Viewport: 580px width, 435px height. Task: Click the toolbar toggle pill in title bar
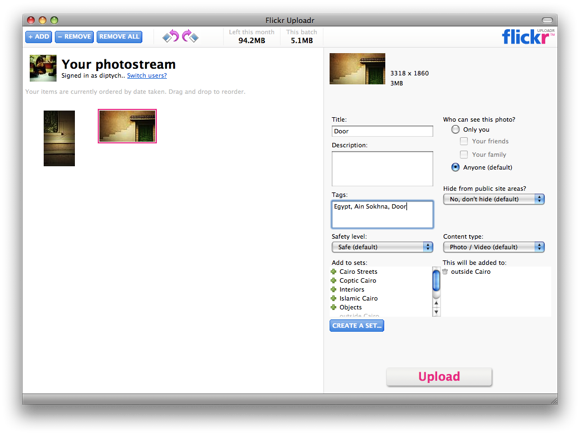pyautogui.click(x=547, y=20)
